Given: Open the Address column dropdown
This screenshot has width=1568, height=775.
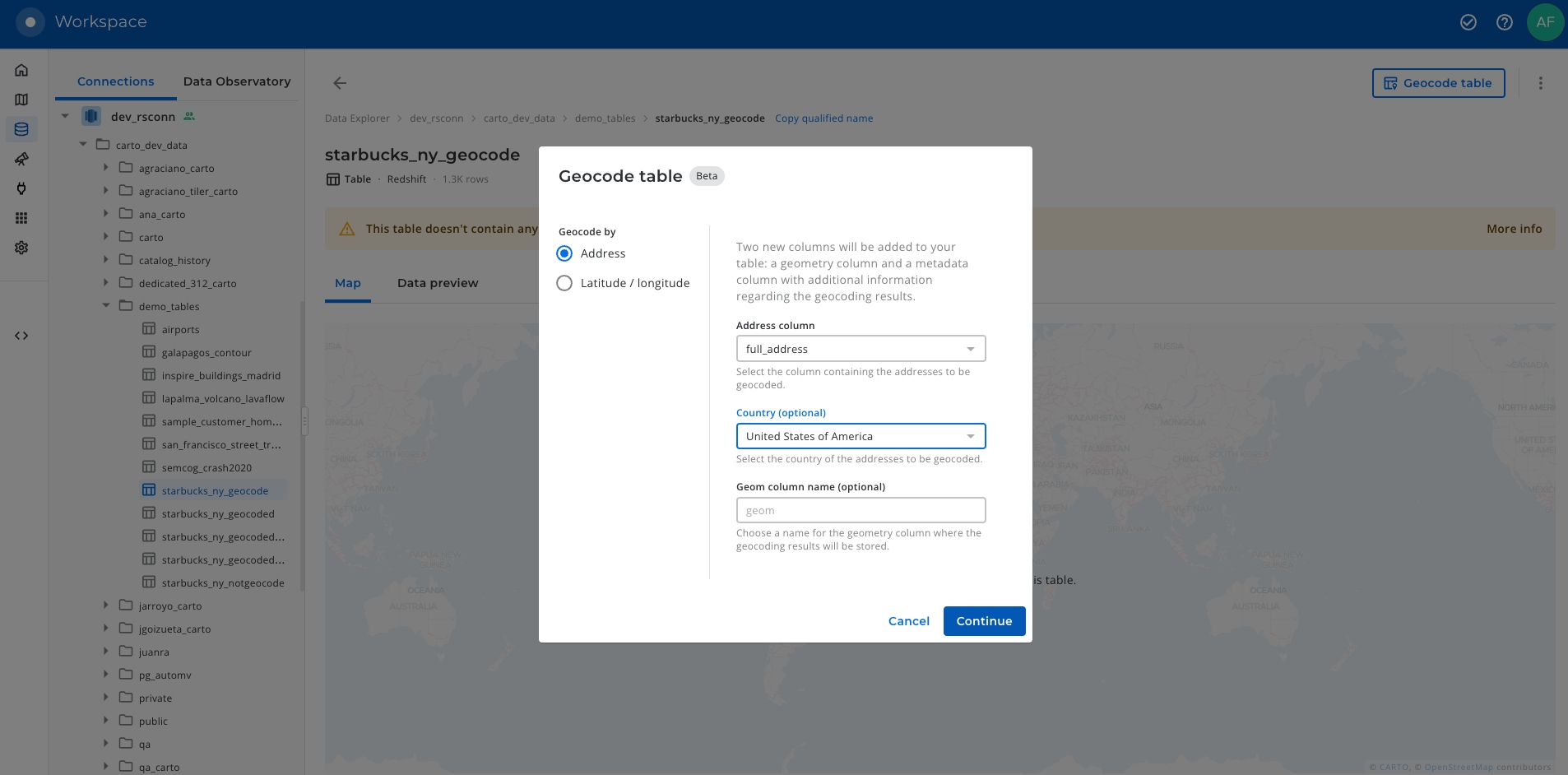Looking at the screenshot, I should pyautogui.click(x=861, y=349).
